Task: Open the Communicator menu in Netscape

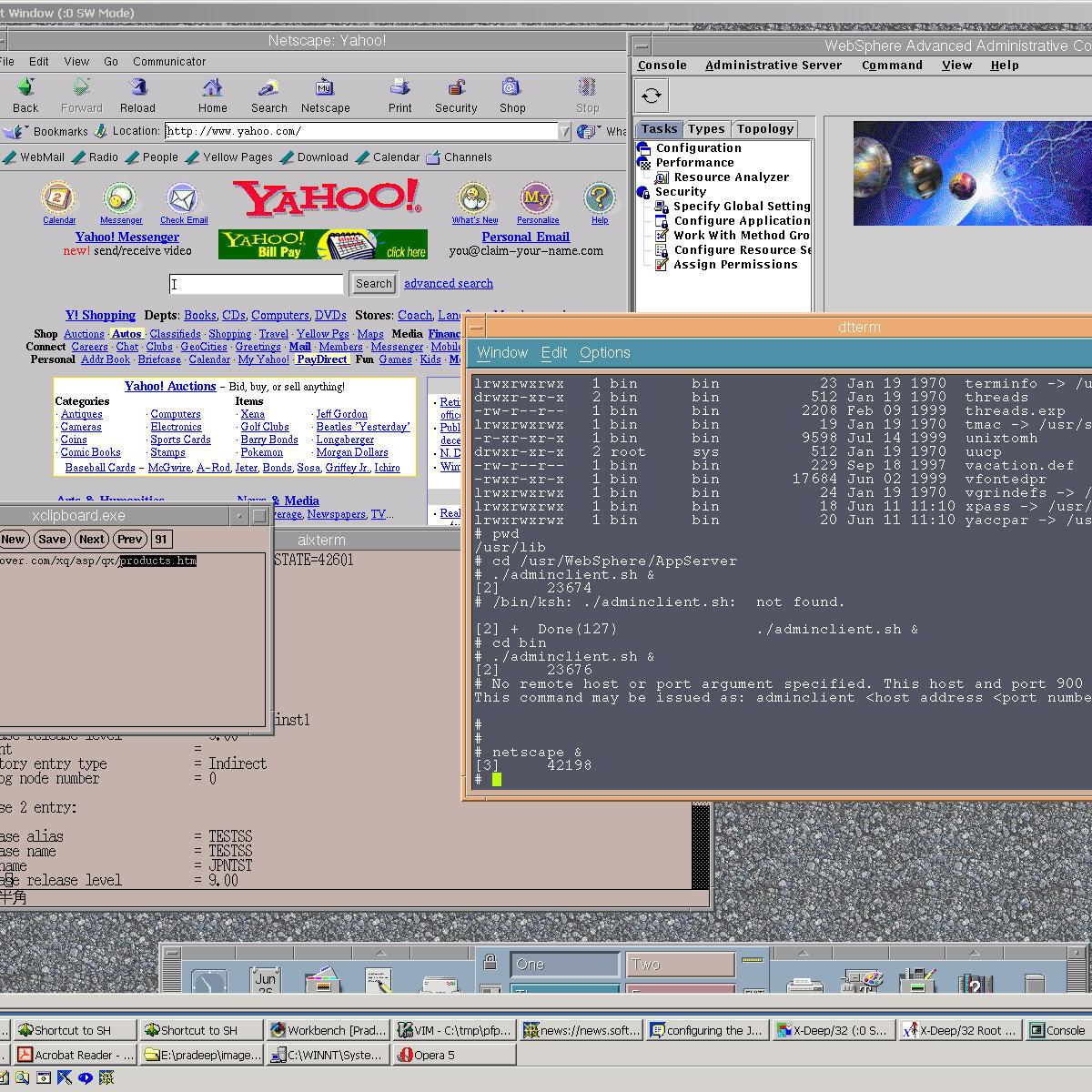Action: tap(169, 62)
